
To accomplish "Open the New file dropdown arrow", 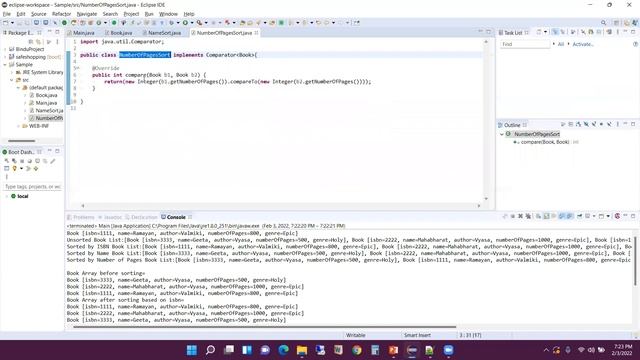I will pyautogui.click(x=12, y=23).
